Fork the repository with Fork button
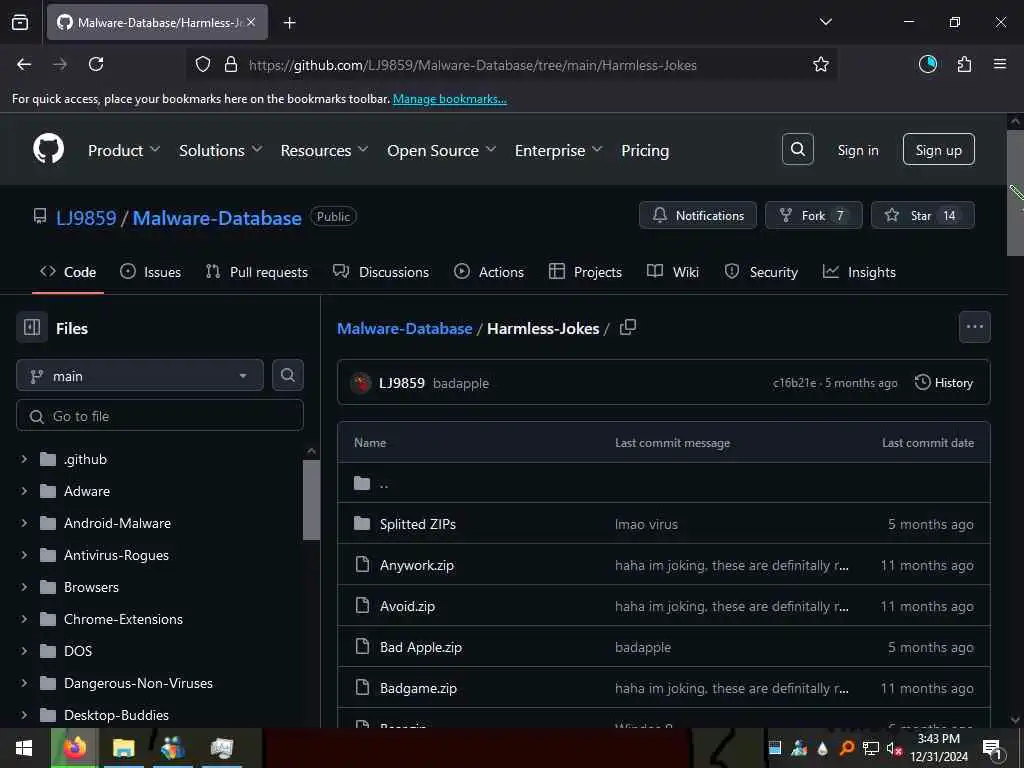 (814, 215)
